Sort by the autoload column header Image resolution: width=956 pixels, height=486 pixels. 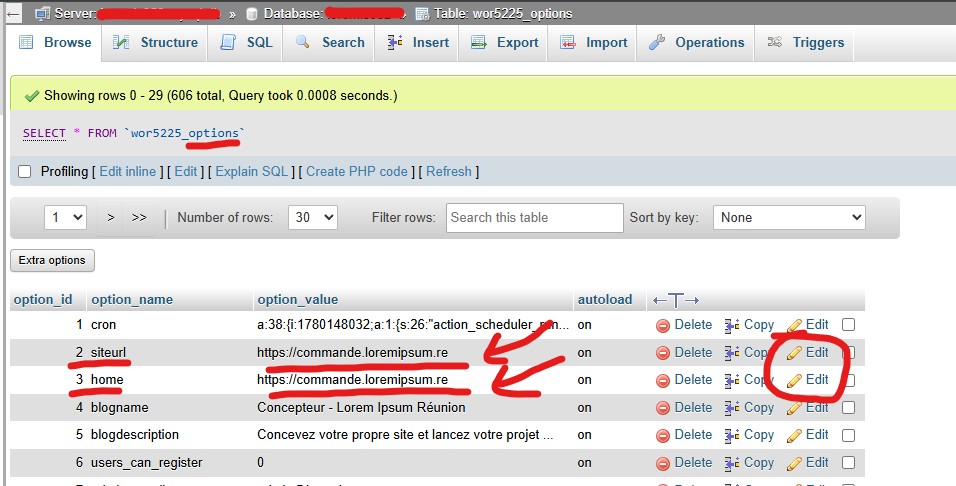605,300
